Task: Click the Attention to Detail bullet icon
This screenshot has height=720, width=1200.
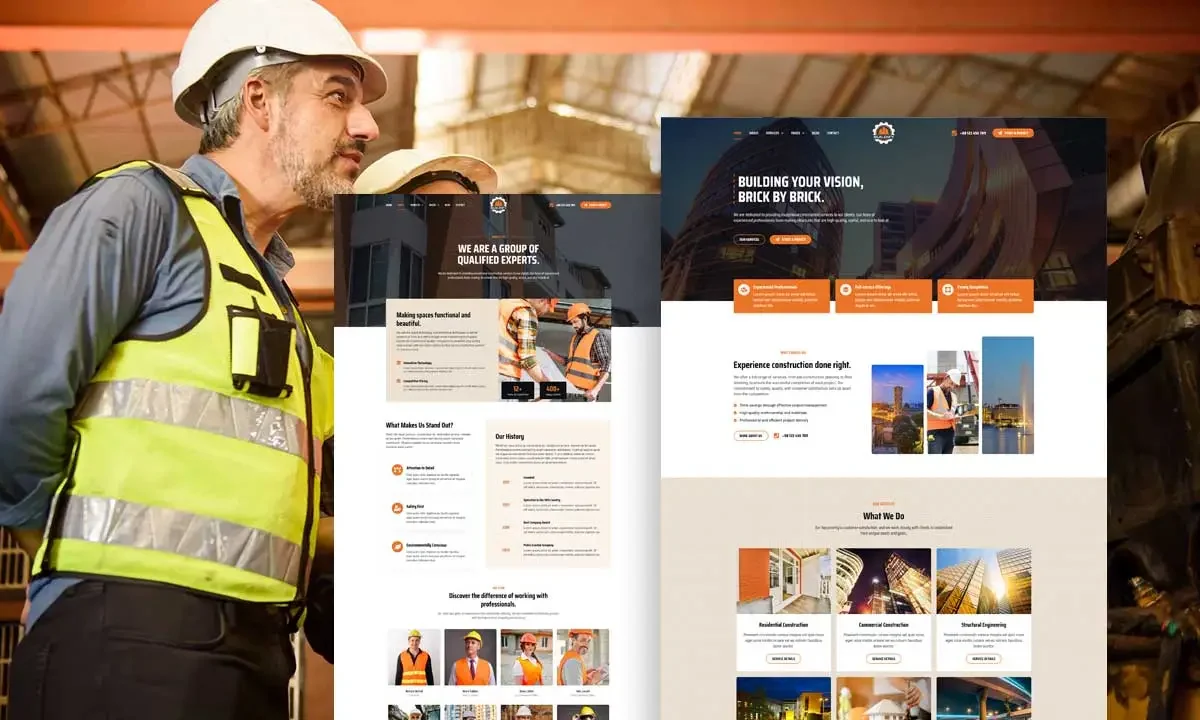Action: point(397,469)
